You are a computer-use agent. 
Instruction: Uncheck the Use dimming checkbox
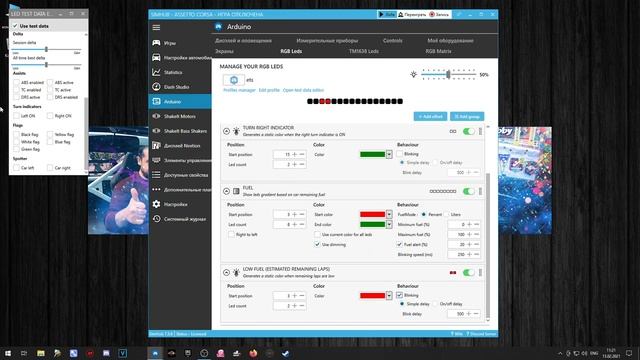(x=317, y=244)
